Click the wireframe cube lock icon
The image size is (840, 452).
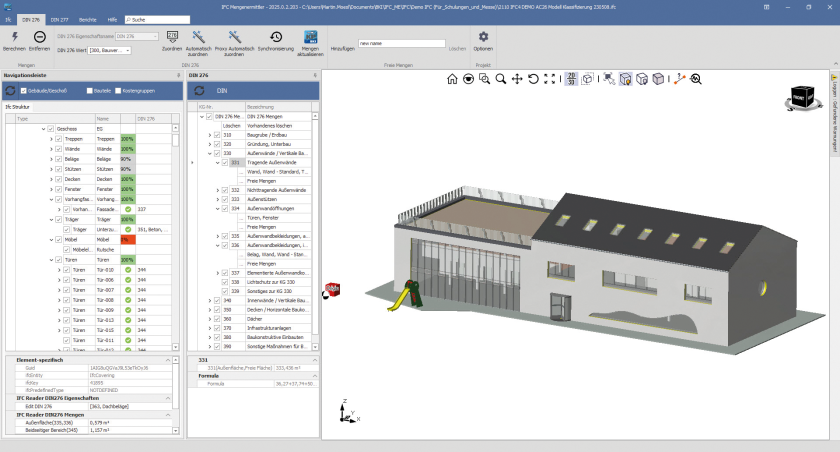pos(642,79)
